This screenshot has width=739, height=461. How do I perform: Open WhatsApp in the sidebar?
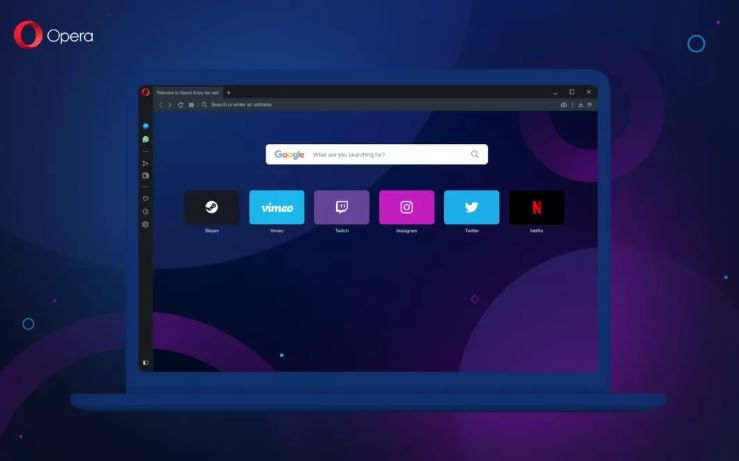[x=146, y=139]
